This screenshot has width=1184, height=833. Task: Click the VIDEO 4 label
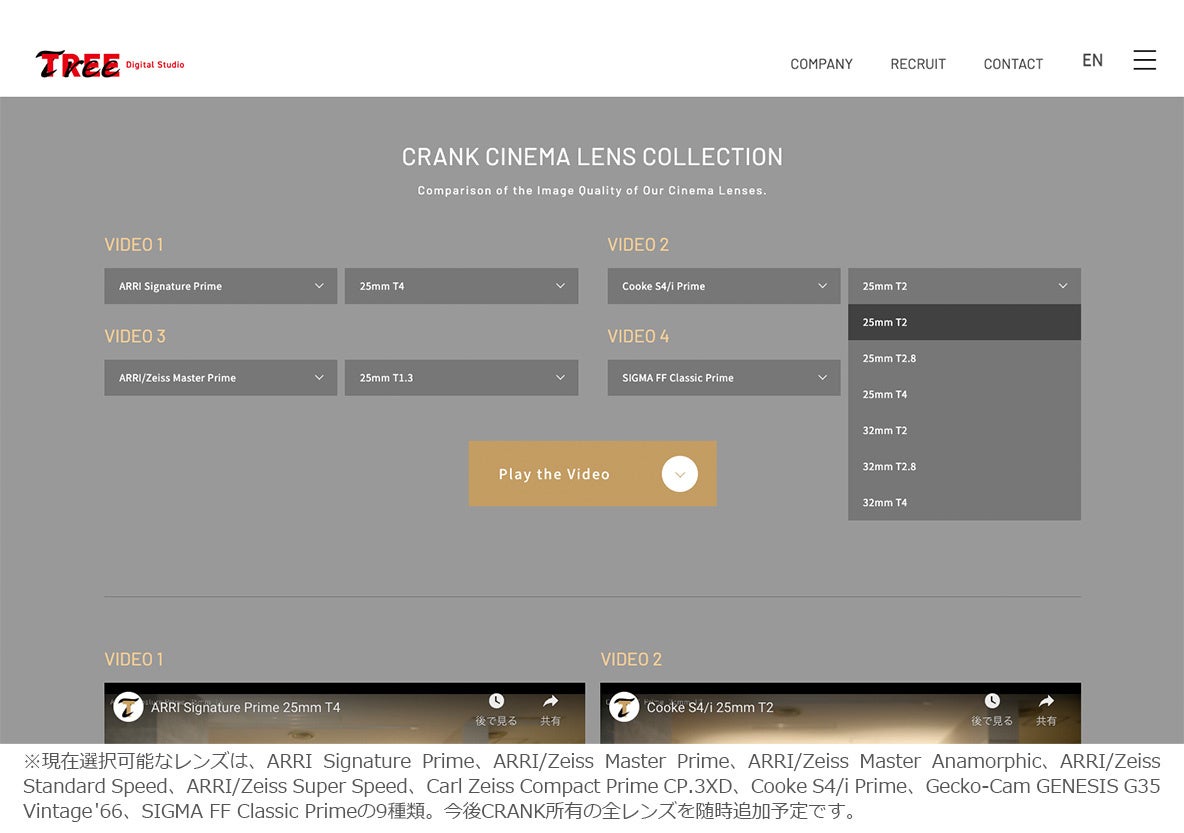point(638,336)
